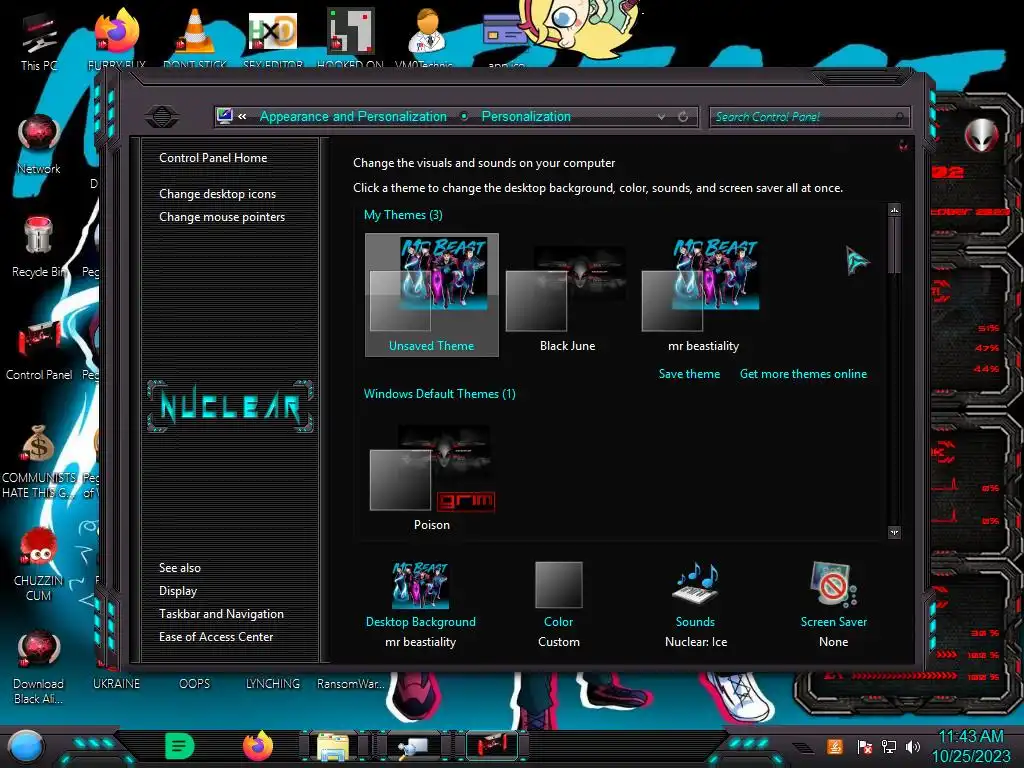Screen dimensions: 1024x768
Task: Select the RansomWar... desktop item label
Action: 350,684
